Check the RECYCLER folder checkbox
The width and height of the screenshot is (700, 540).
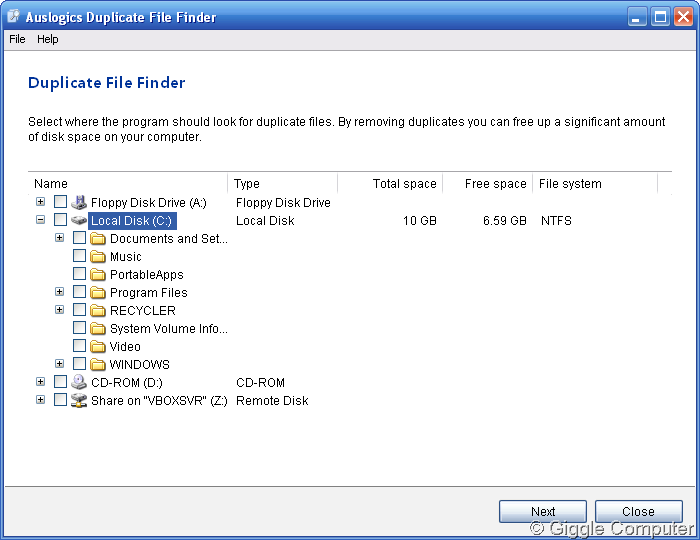point(79,310)
